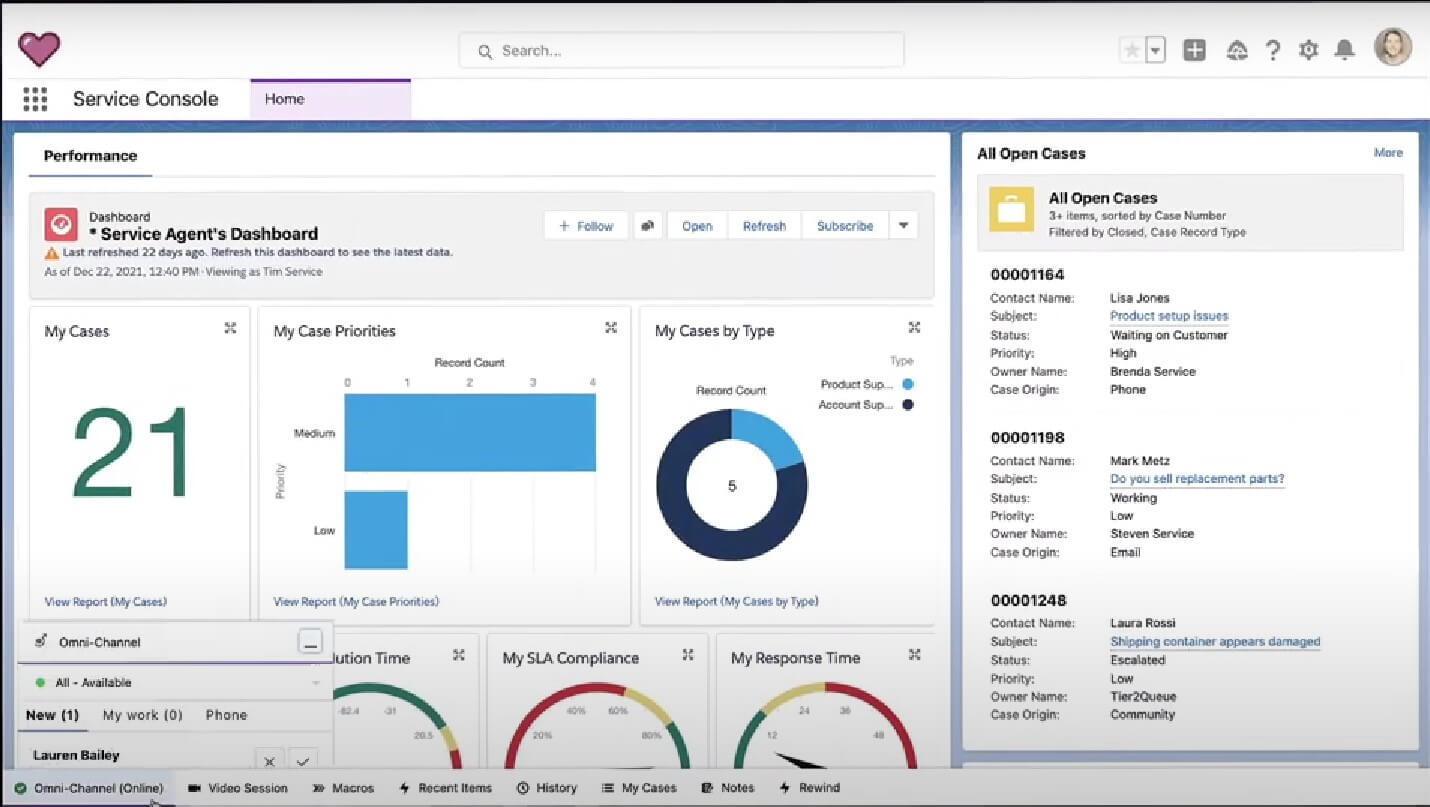Follow the Service Agent's Dashboard

tap(586, 226)
